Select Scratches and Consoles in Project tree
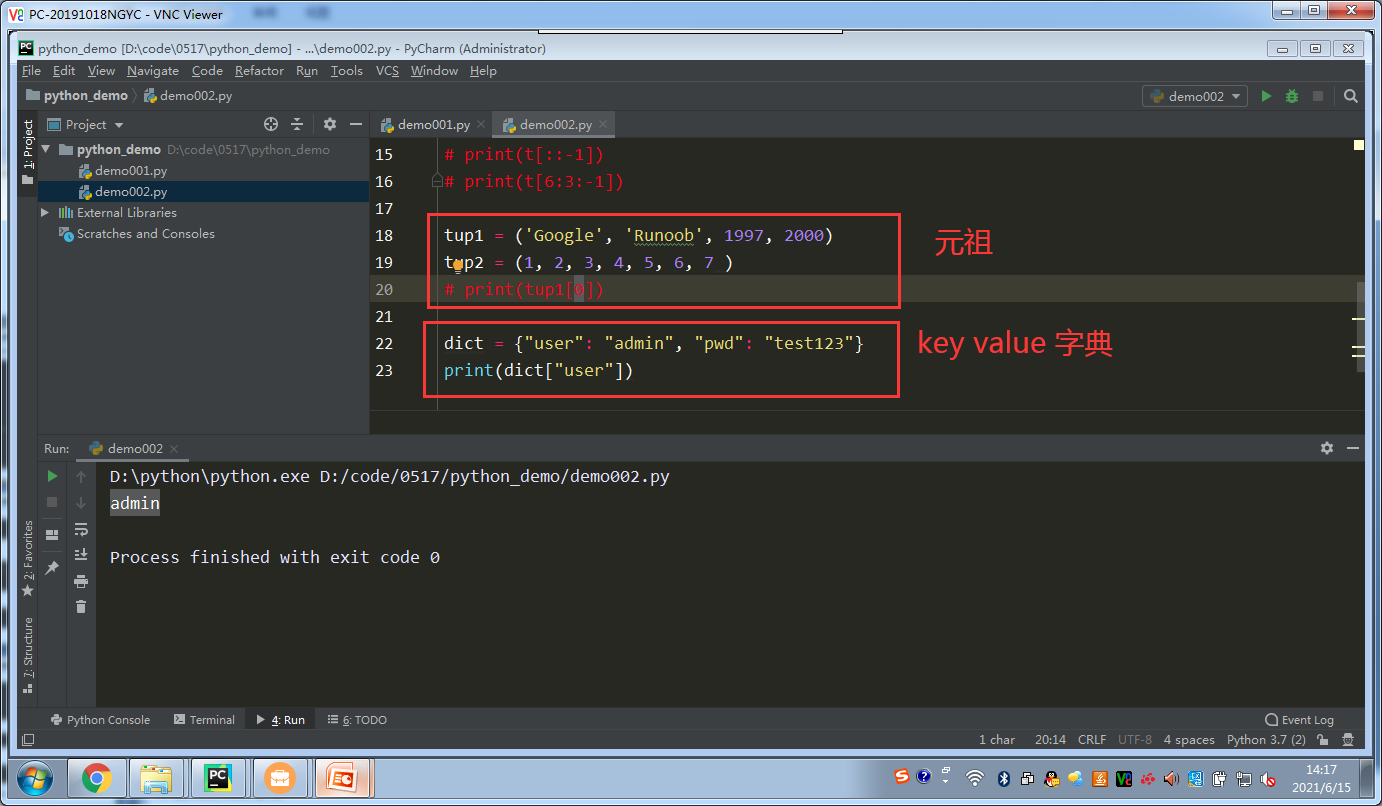Viewport: 1382px width, 806px height. (x=138, y=234)
